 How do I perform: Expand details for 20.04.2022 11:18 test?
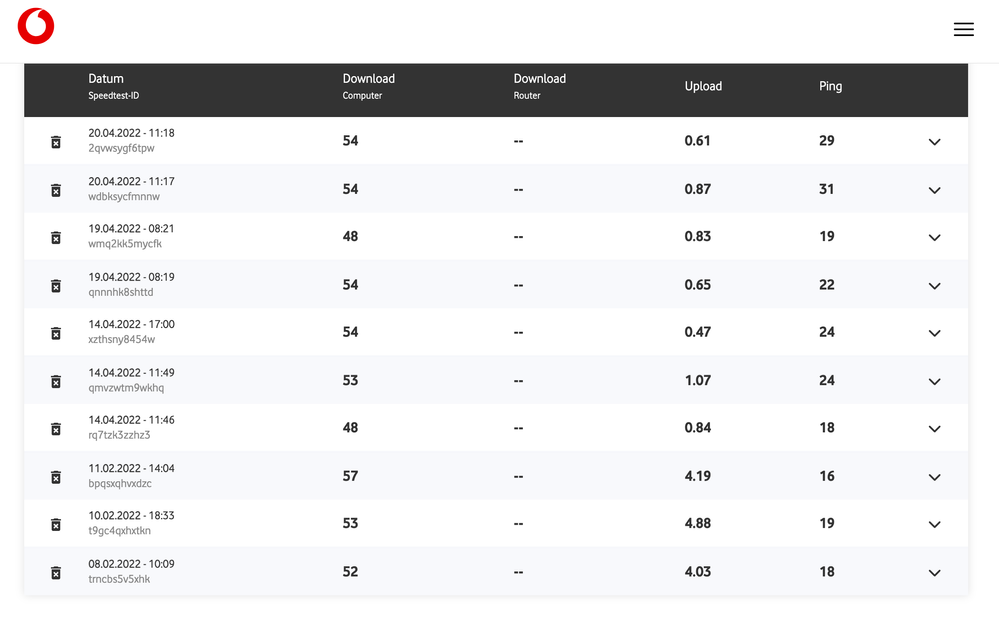pos(934,142)
